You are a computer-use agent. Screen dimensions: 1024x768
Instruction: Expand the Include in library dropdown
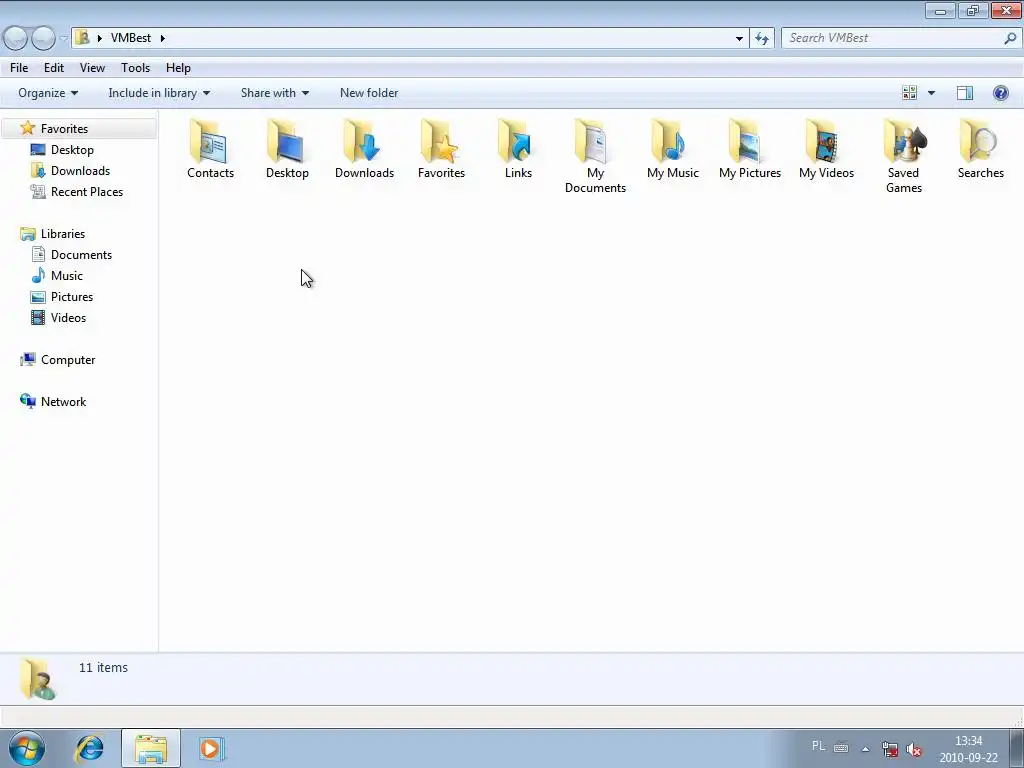click(x=159, y=93)
